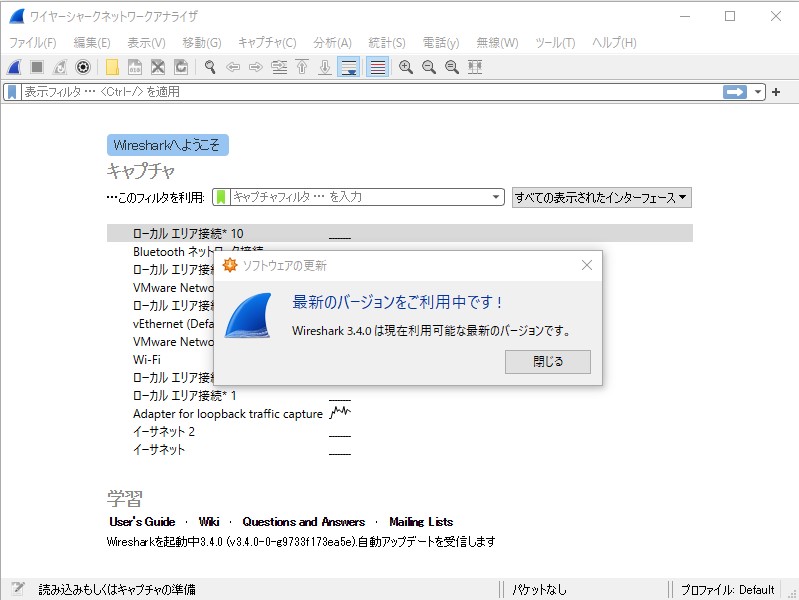This screenshot has height=600, width=799.
Task: Apply display filter arrow button
Action: (735, 92)
